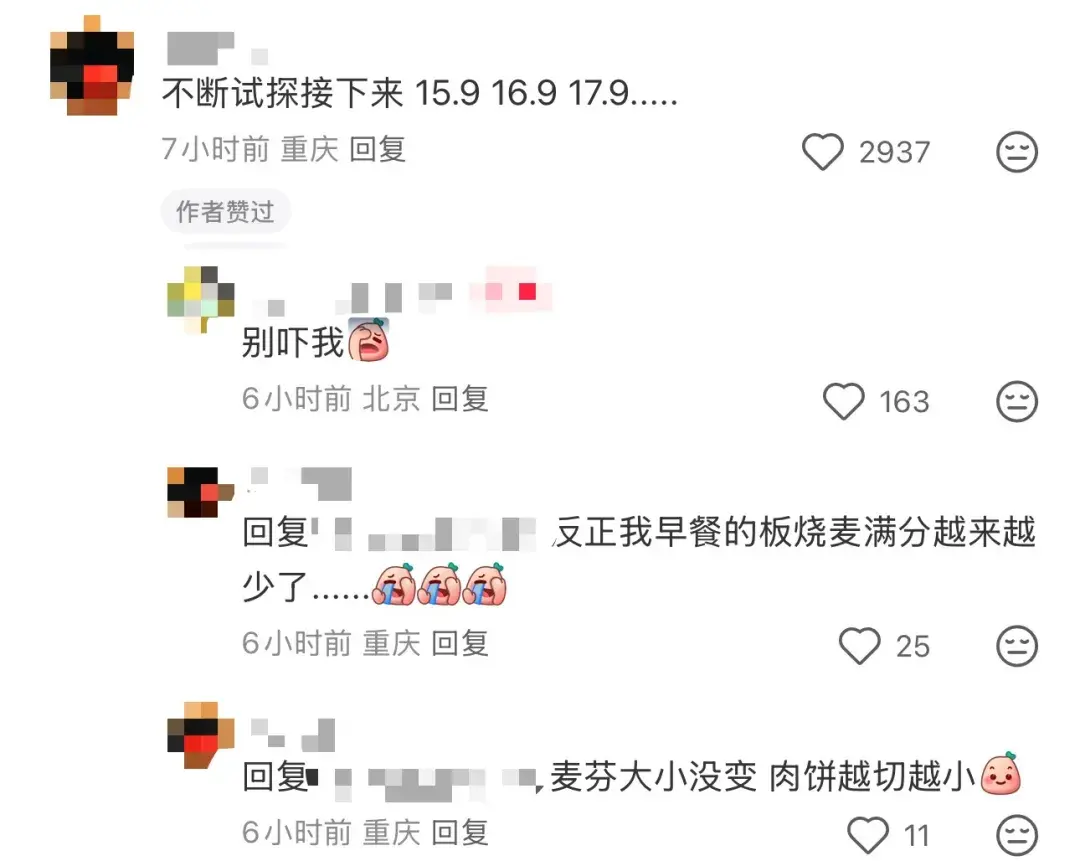The image size is (1080, 861).
Task: Open avatar of the 别吓我 commenter
Action: (x=200, y=299)
